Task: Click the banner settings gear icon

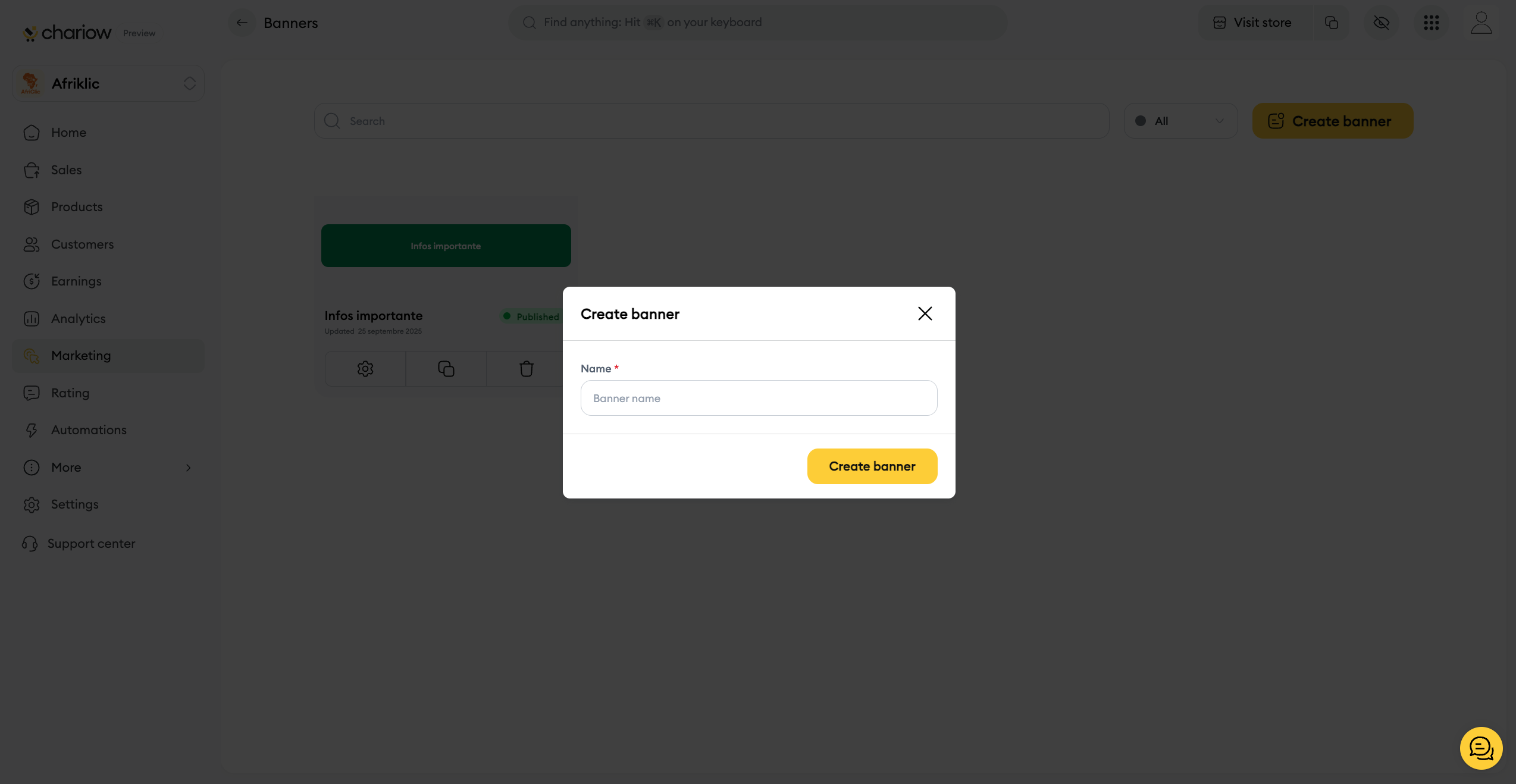Action: [x=365, y=369]
